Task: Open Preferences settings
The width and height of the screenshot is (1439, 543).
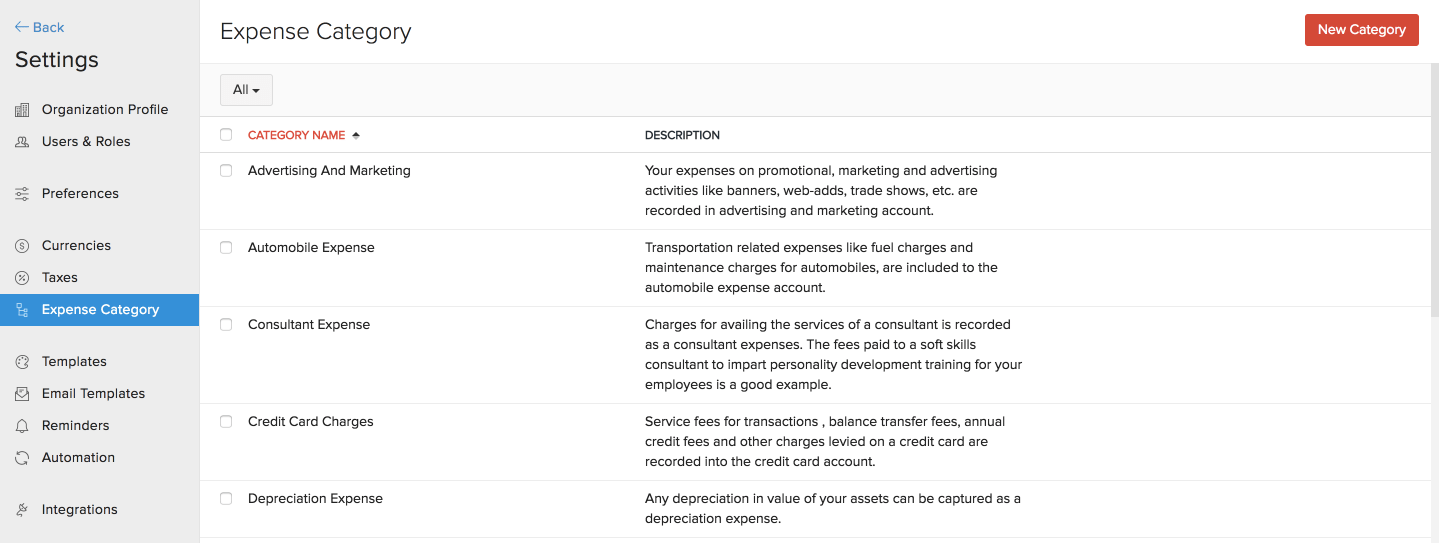Action: [x=80, y=194]
